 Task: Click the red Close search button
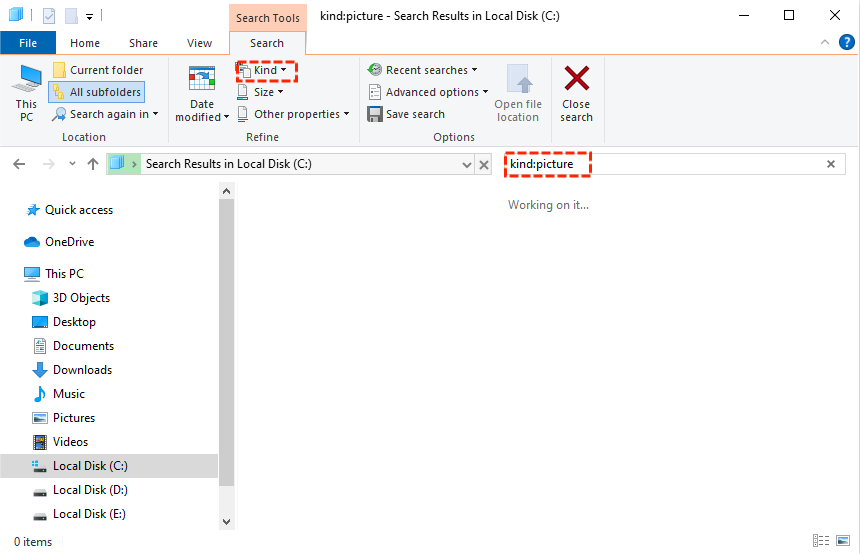[576, 93]
